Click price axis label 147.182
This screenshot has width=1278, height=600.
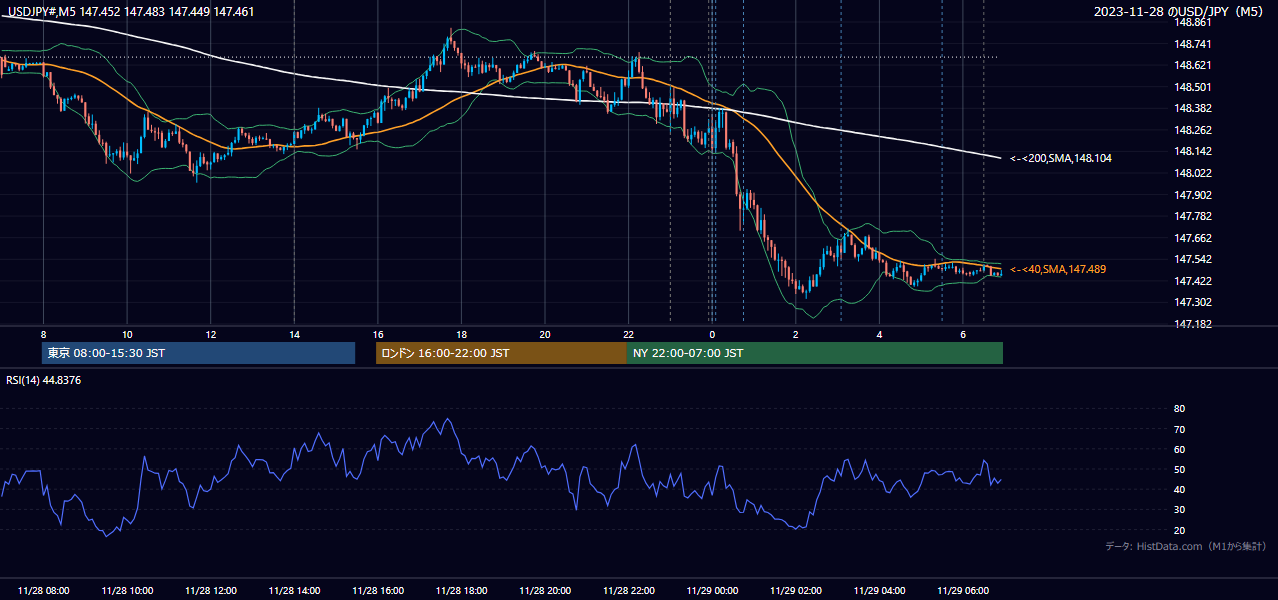pos(1194,324)
